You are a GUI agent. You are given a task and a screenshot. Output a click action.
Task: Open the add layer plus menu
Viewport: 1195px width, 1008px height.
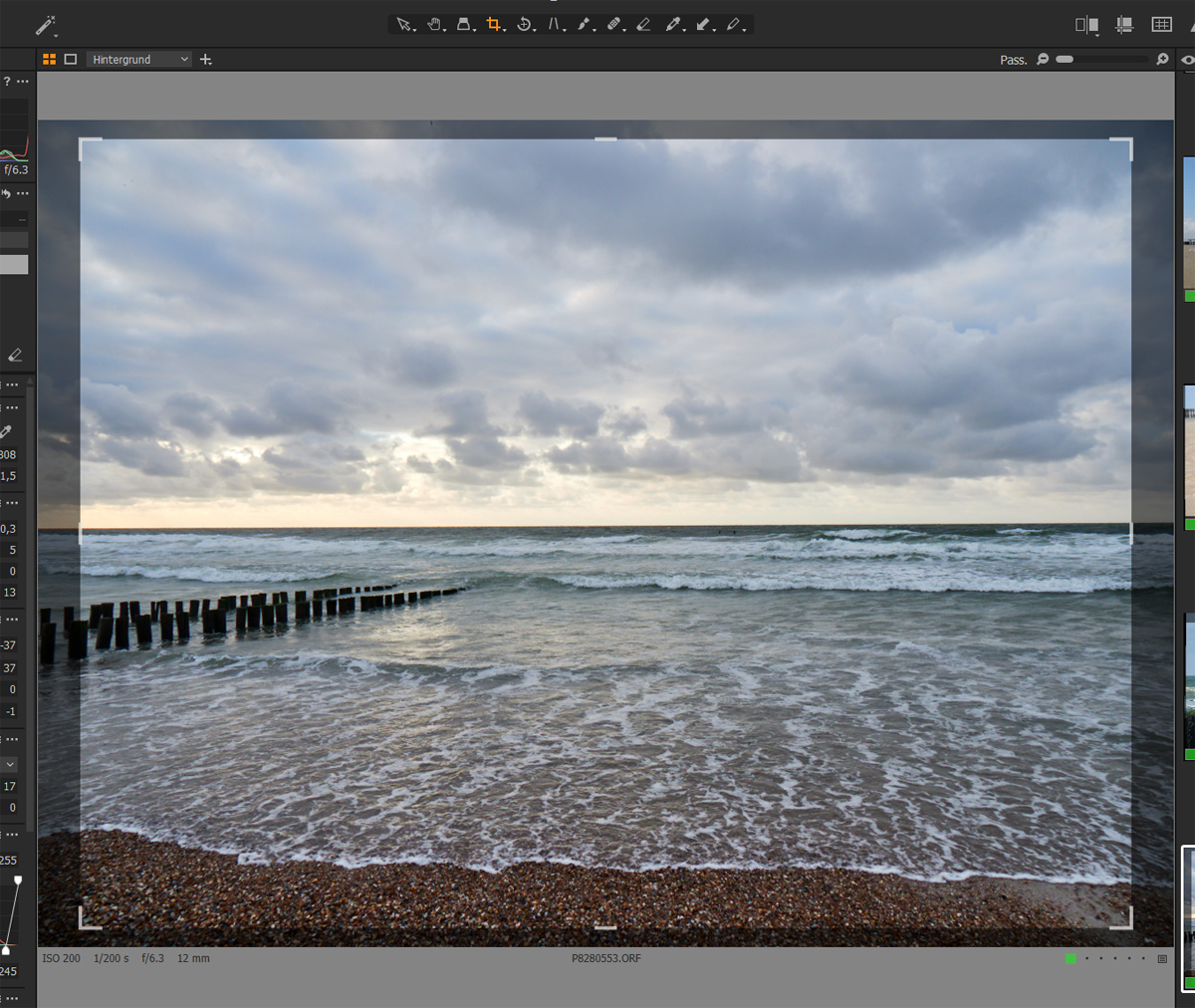[x=206, y=60]
